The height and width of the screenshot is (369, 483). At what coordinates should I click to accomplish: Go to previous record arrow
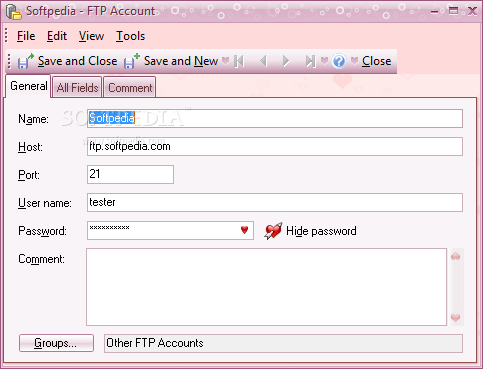pyautogui.click(x=264, y=61)
